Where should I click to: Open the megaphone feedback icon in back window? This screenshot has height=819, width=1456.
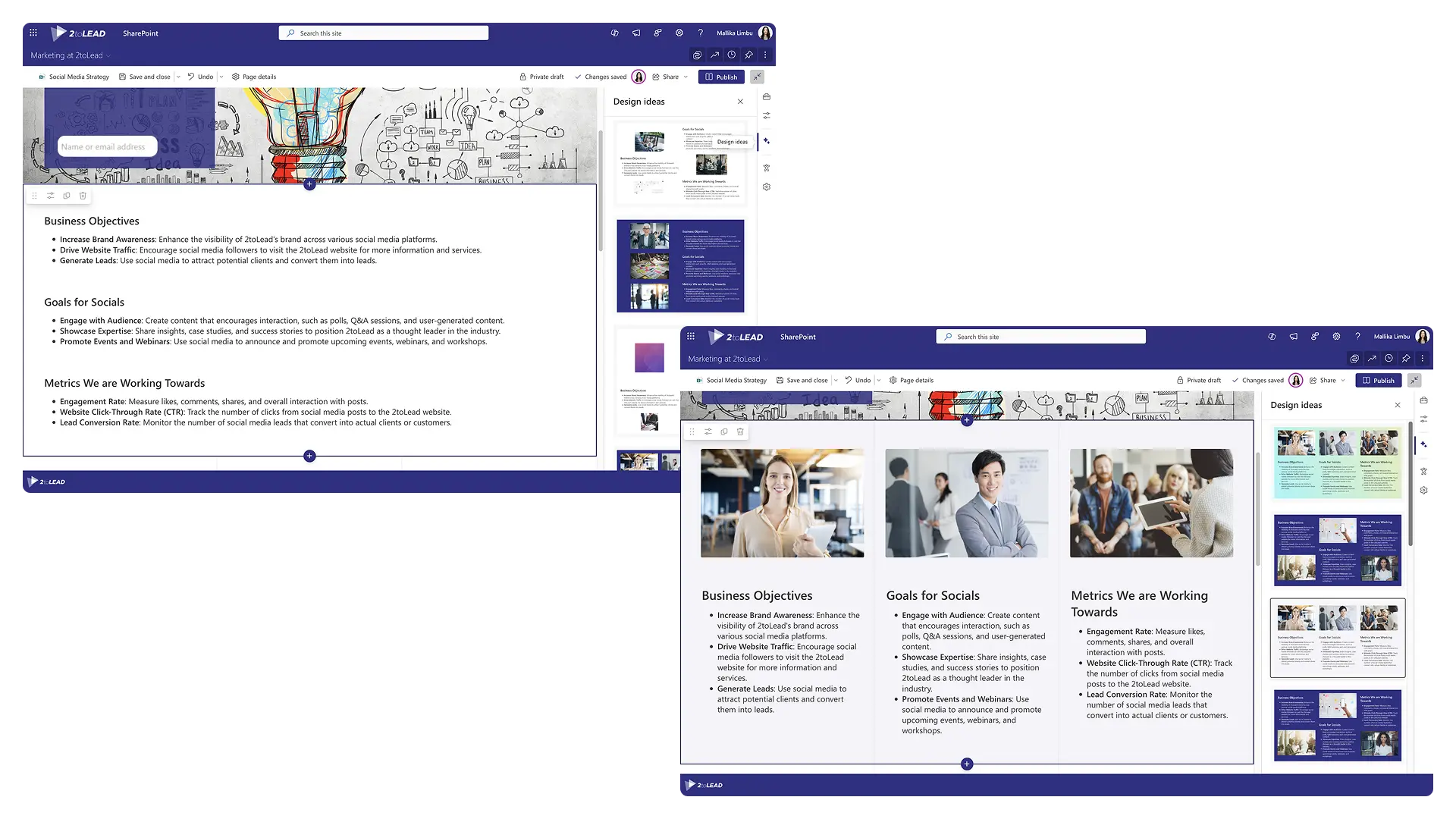click(636, 33)
